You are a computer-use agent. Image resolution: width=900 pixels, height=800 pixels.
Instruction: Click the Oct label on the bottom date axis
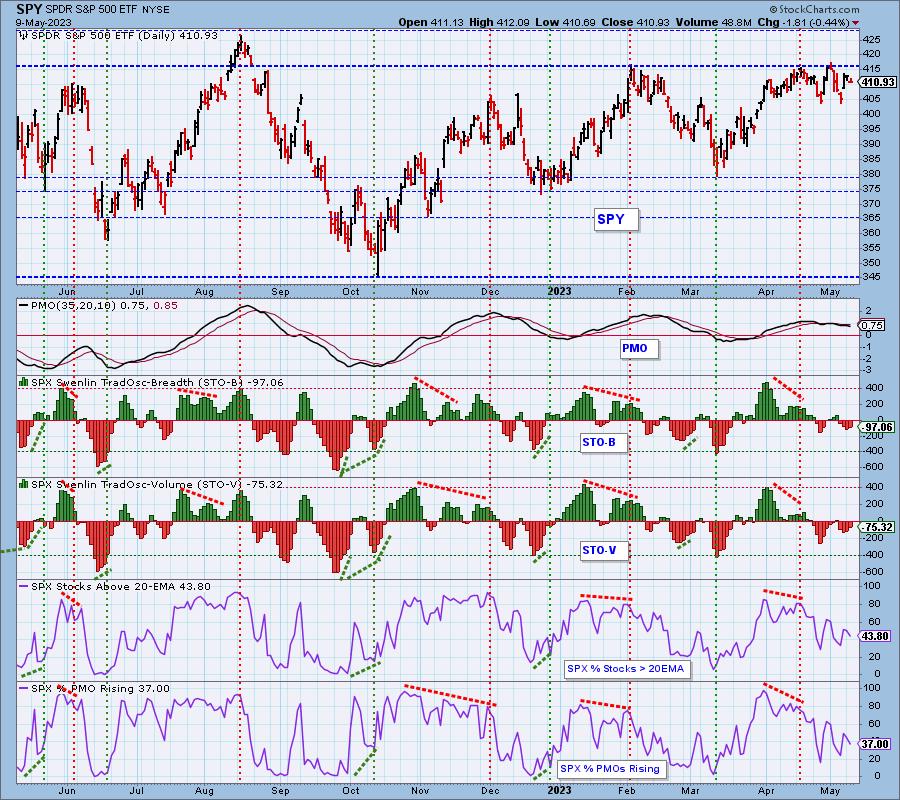[x=351, y=790]
